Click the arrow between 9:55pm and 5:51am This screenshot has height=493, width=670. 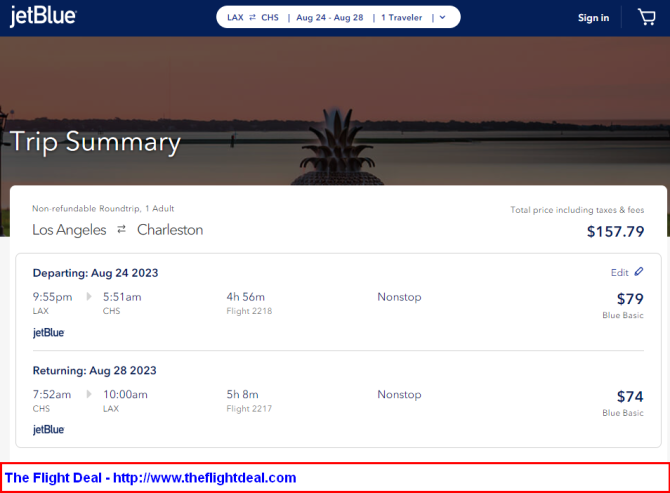tap(89, 296)
